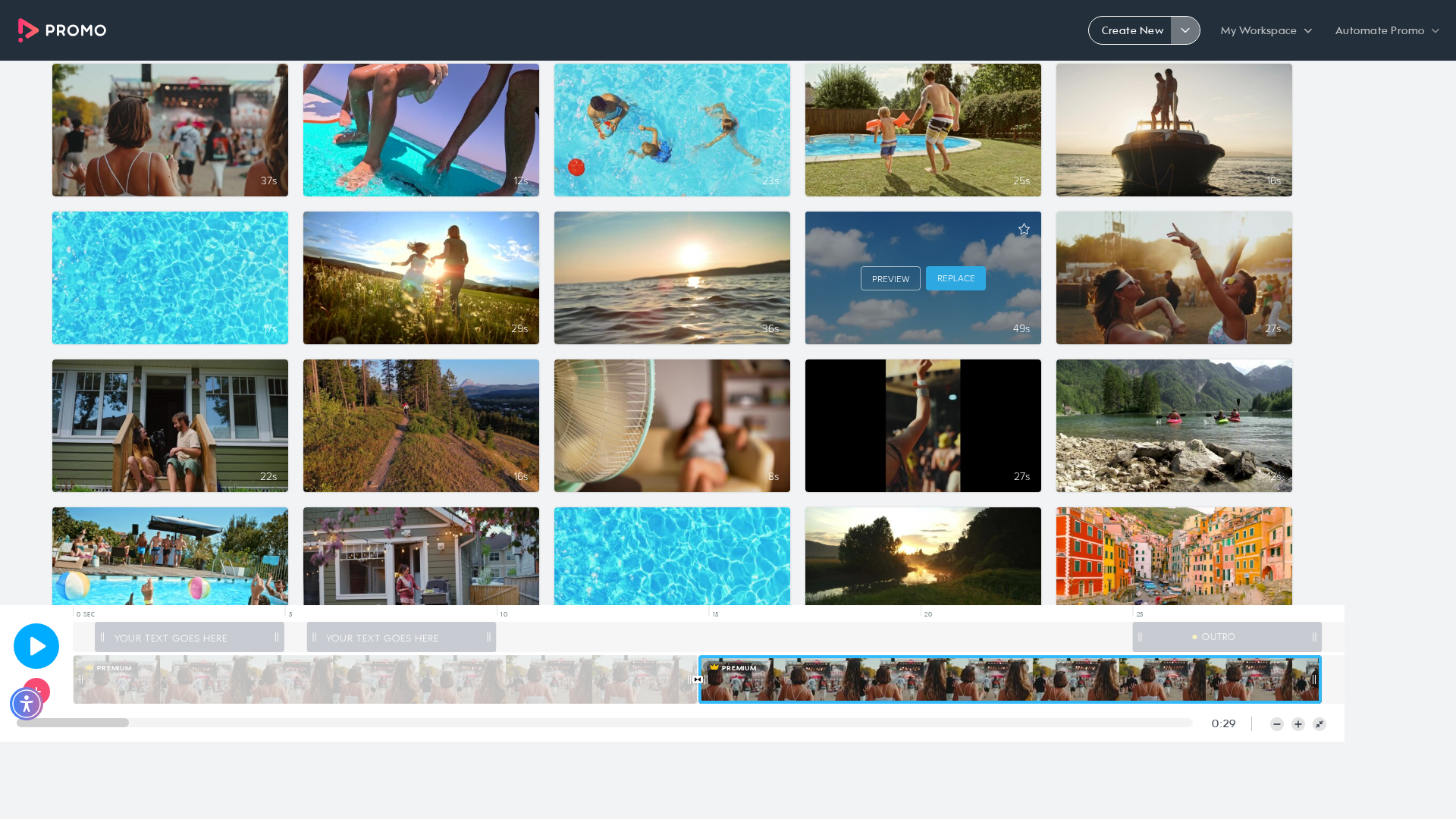Viewport: 1456px width, 819px height.
Task: Open the Automate Promo menu
Action: pos(1387,30)
